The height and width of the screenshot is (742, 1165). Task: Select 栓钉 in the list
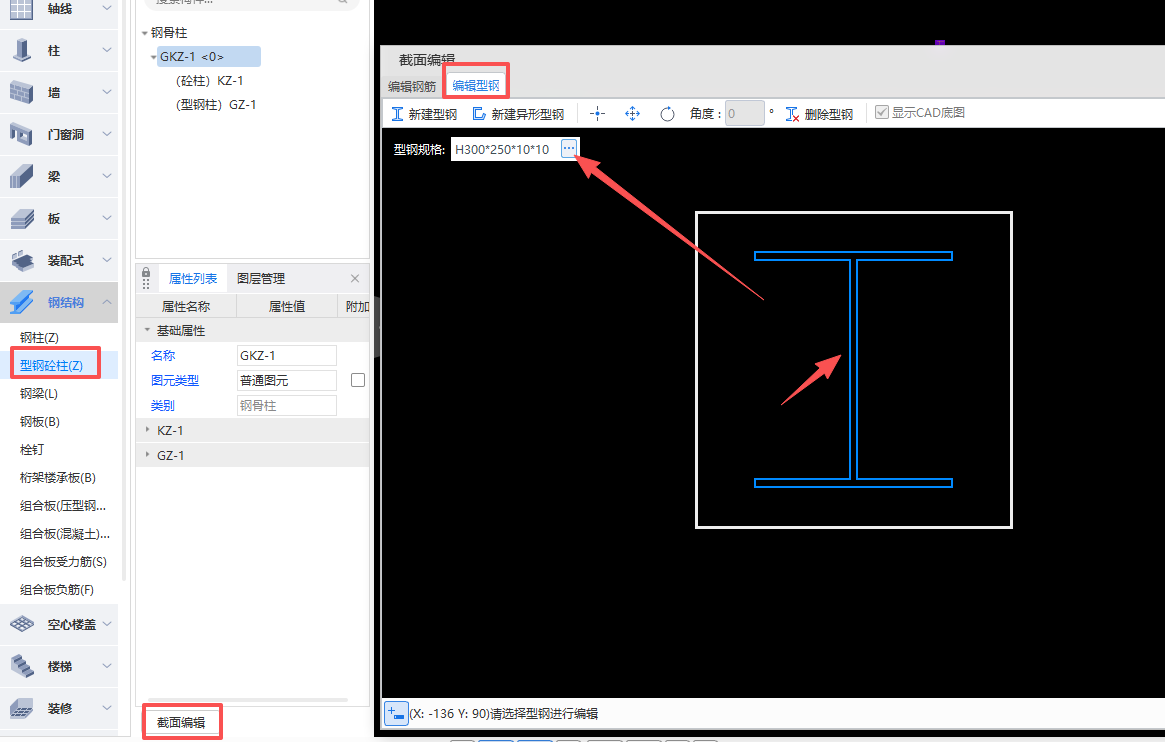[32, 449]
